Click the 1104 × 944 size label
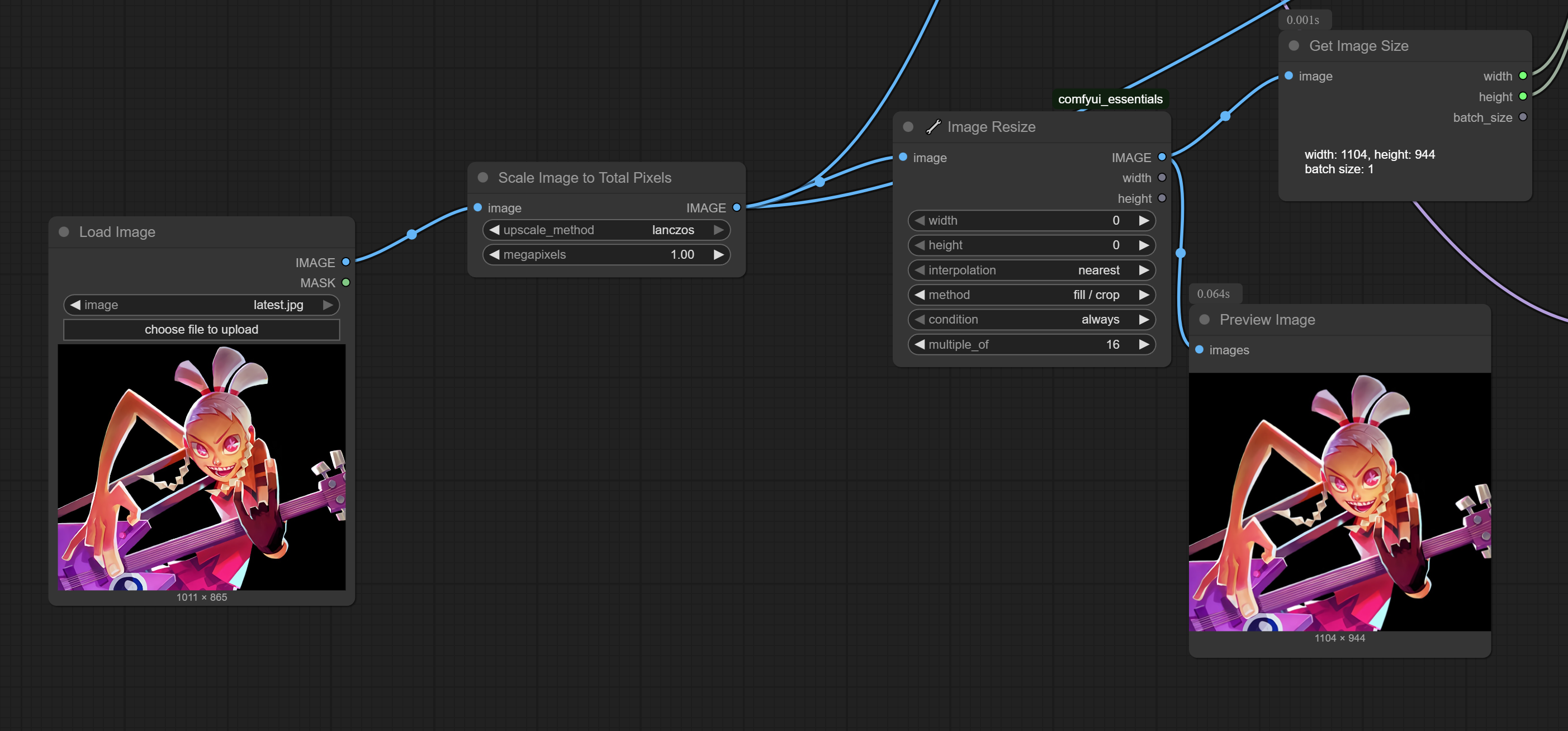The height and width of the screenshot is (731, 1568). coord(1340,638)
